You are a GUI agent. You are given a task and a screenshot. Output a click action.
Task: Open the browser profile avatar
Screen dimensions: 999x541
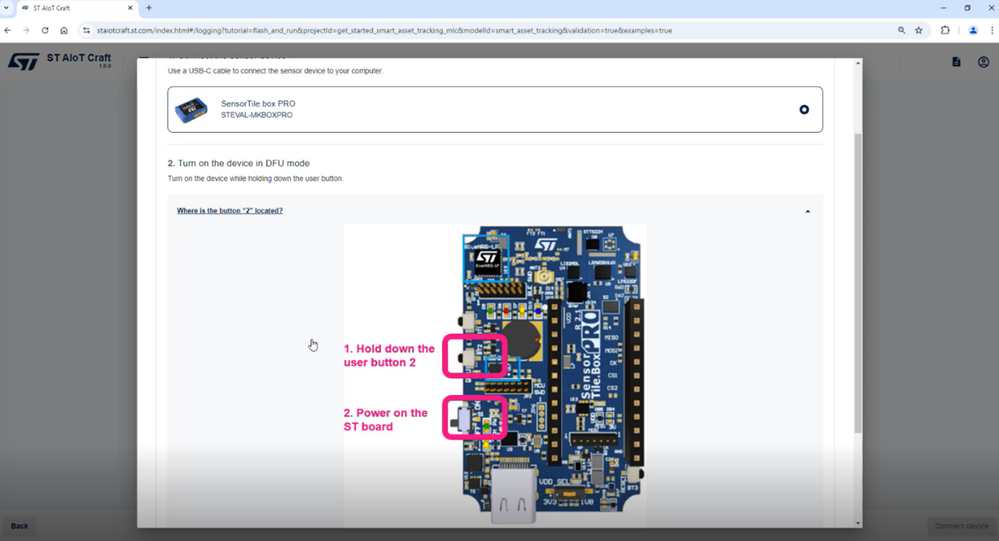pyautogui.click(x=973, y=30)
